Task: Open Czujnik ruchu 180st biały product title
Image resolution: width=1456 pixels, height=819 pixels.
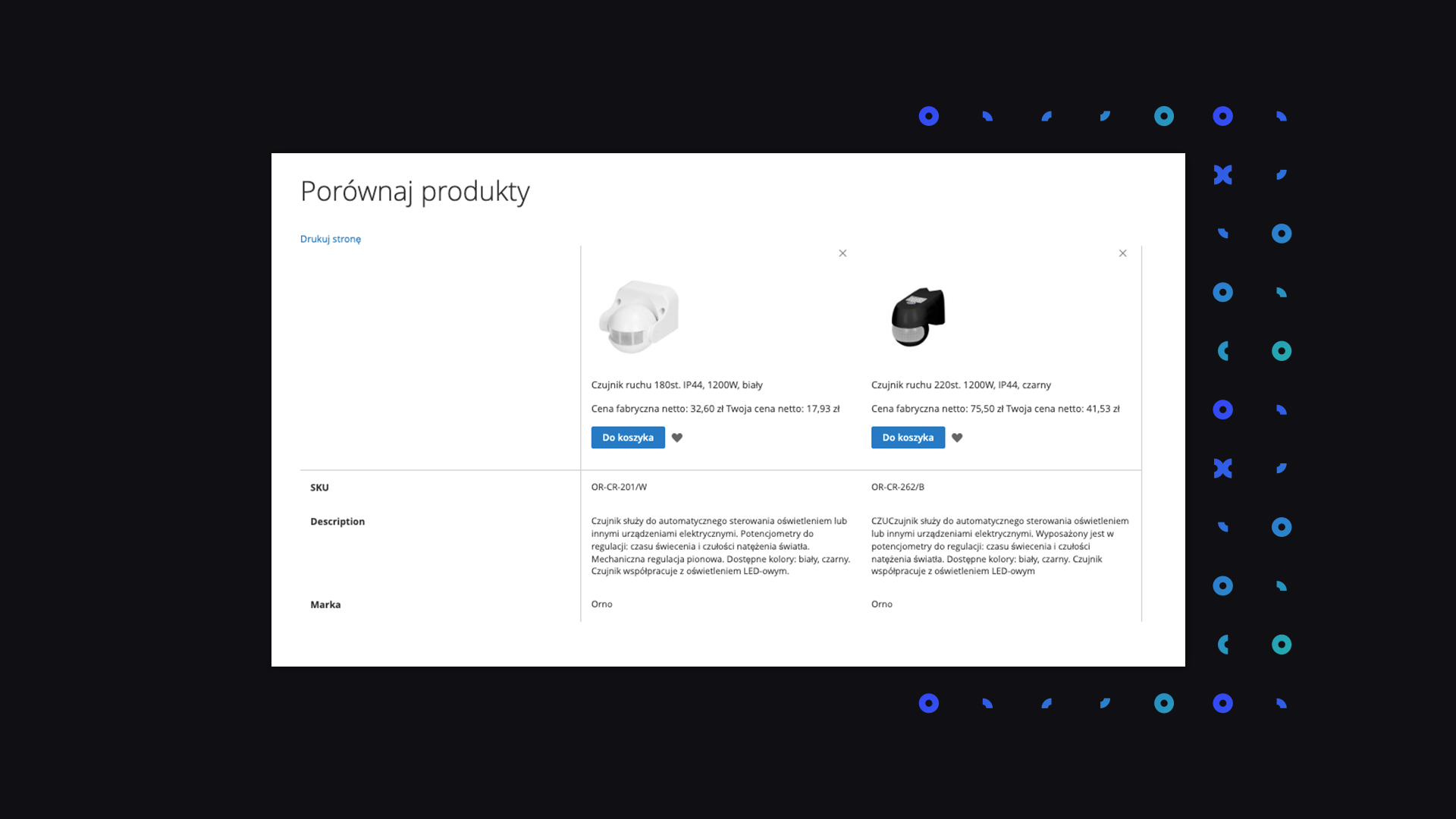Action: point(676,385)
